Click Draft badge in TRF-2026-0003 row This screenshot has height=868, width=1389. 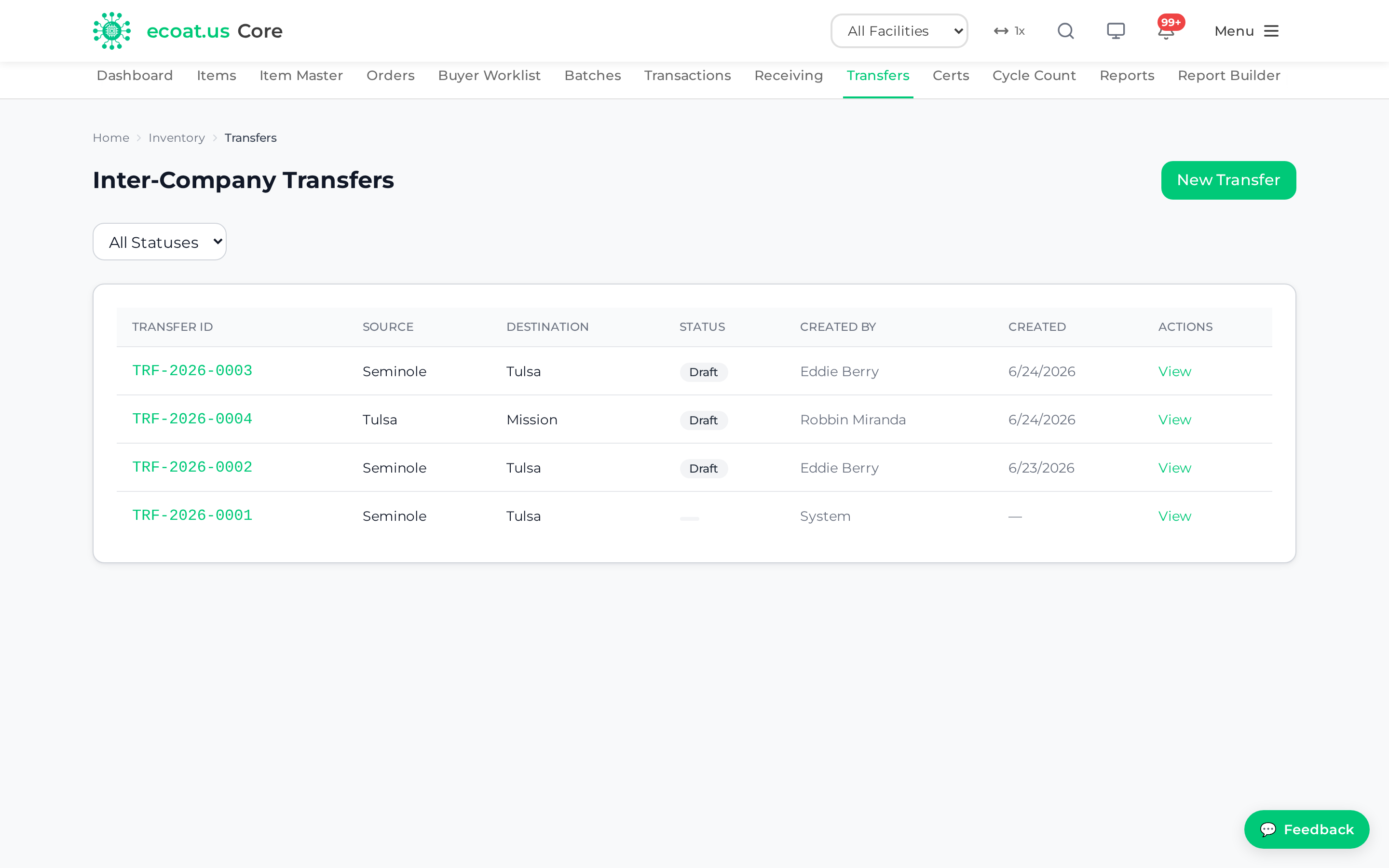tap(704, 372)
